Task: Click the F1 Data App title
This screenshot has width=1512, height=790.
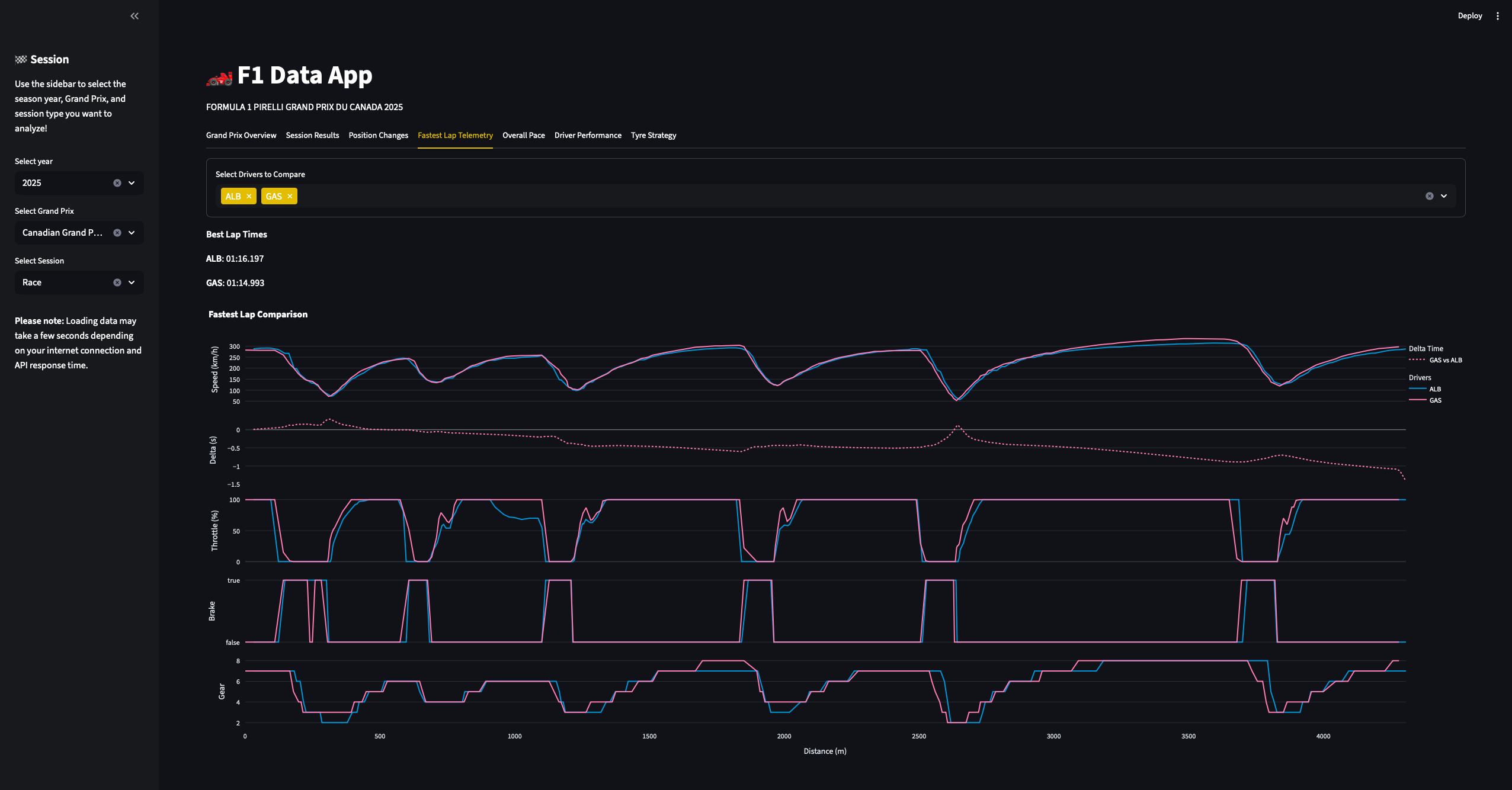Action: tap(305, 75)
